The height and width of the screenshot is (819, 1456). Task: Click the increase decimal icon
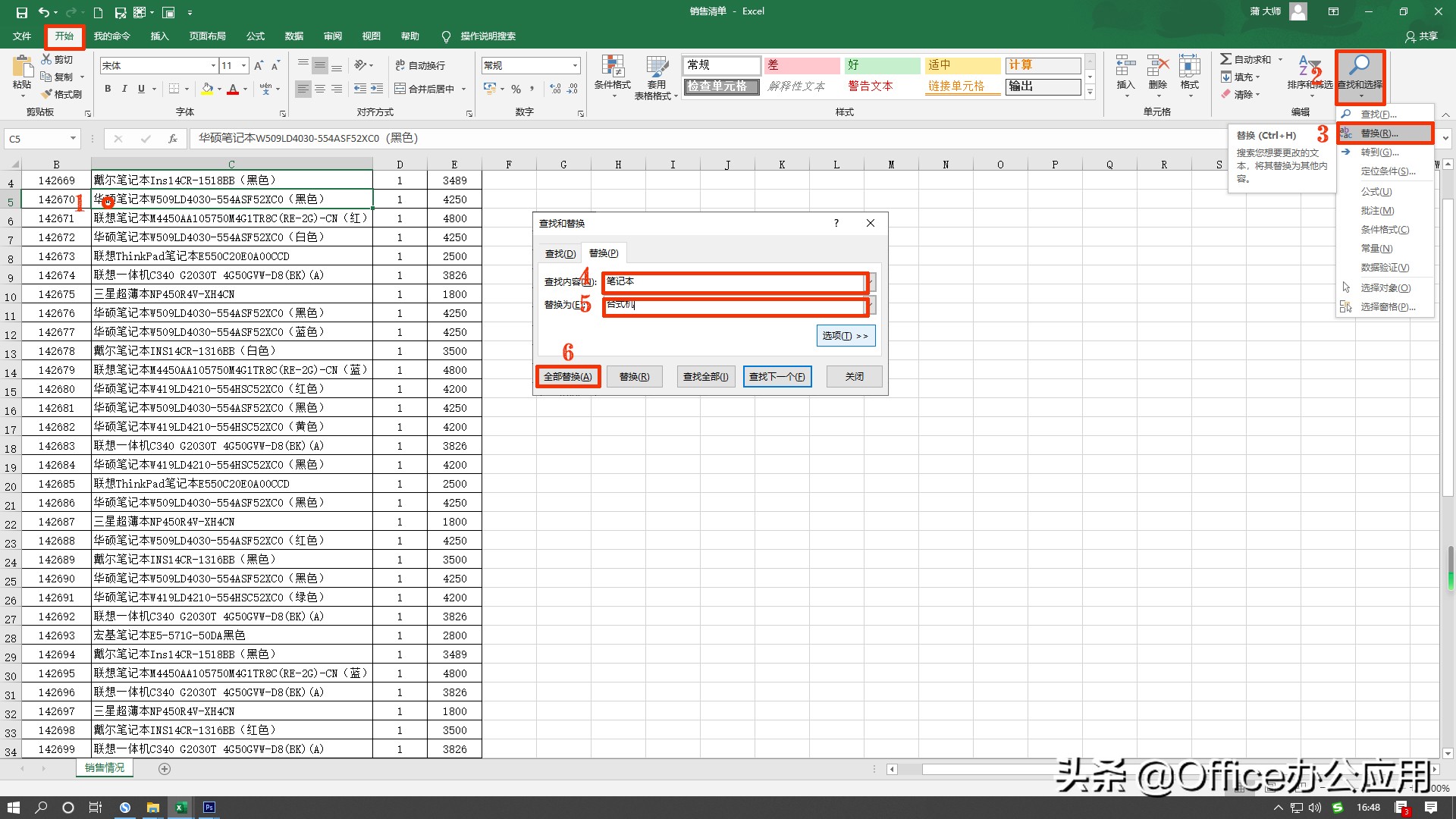555,89
